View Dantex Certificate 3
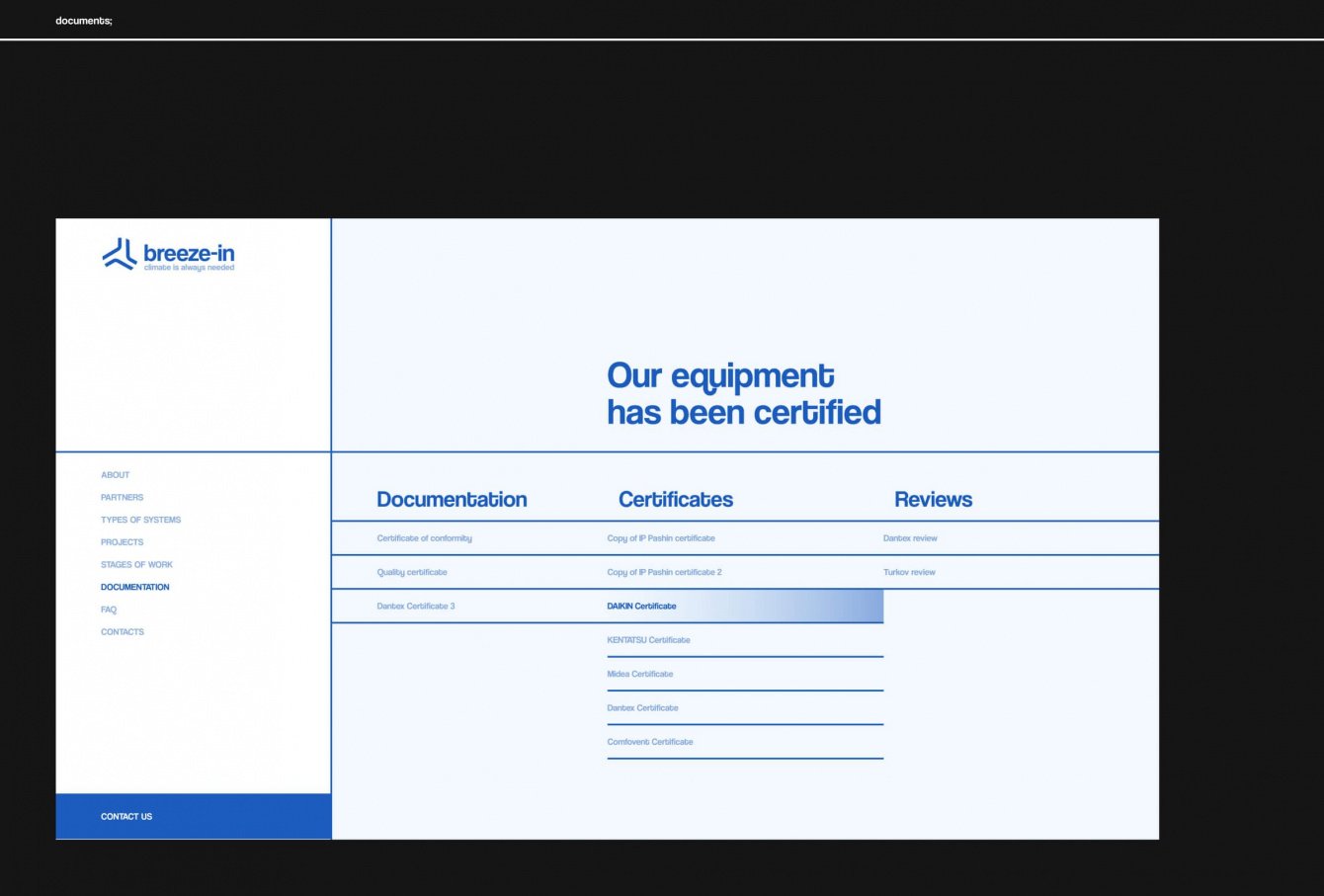This screenshot has height=896, width=1324. [x=415, y=607]
